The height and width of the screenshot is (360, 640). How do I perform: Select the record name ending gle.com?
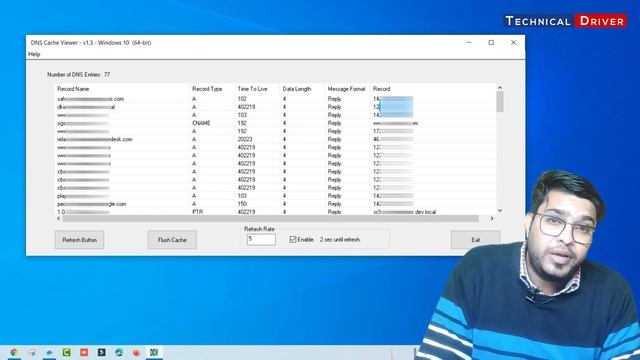pos(91,204)
